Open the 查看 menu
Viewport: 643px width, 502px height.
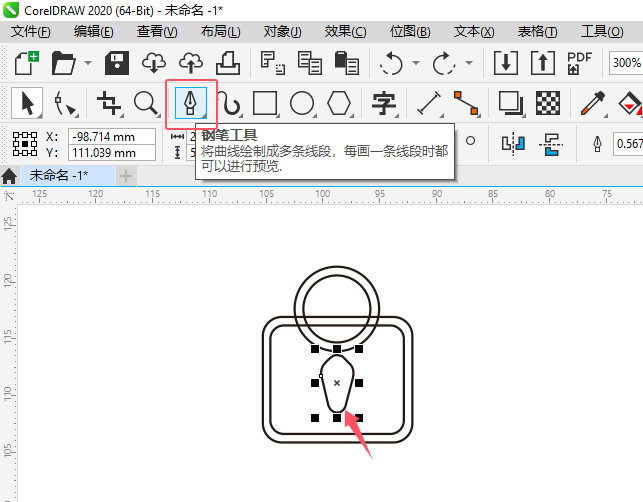tap(157, 32)
